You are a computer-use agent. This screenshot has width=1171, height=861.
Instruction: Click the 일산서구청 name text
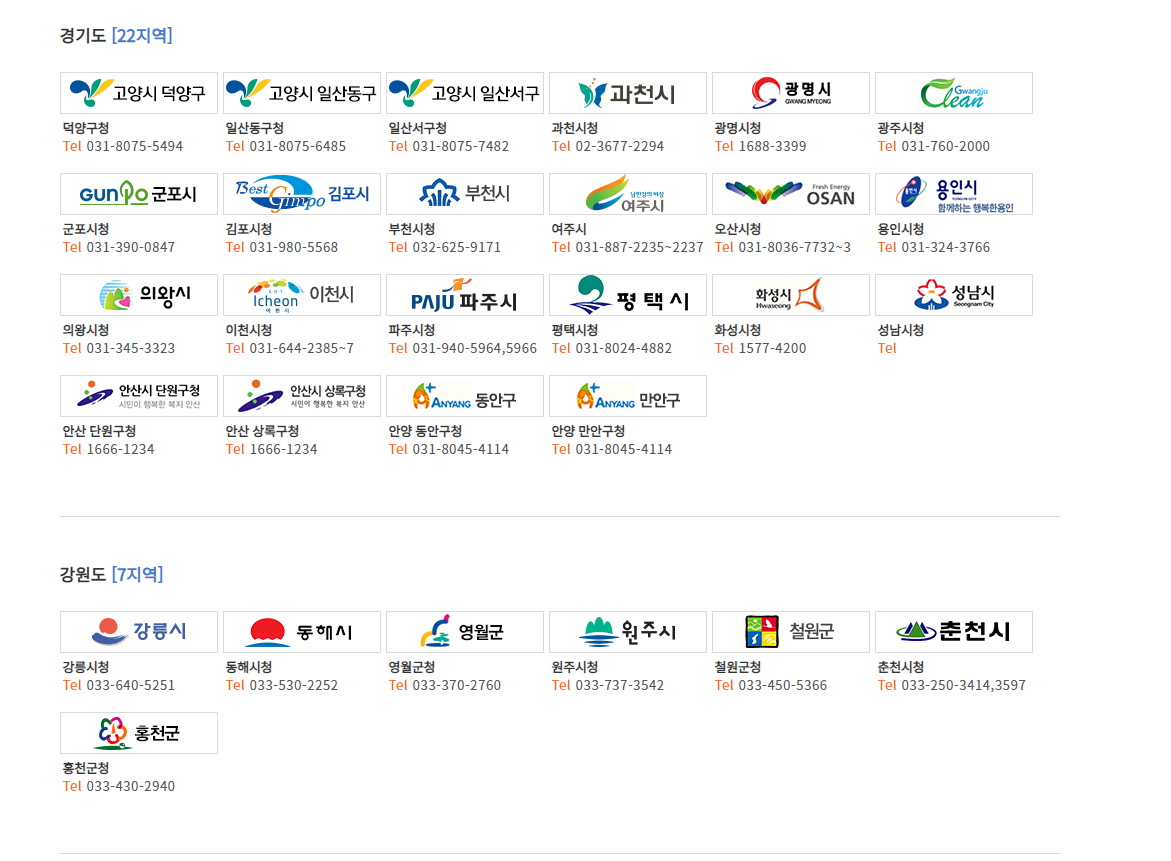[x=417, y=128]
